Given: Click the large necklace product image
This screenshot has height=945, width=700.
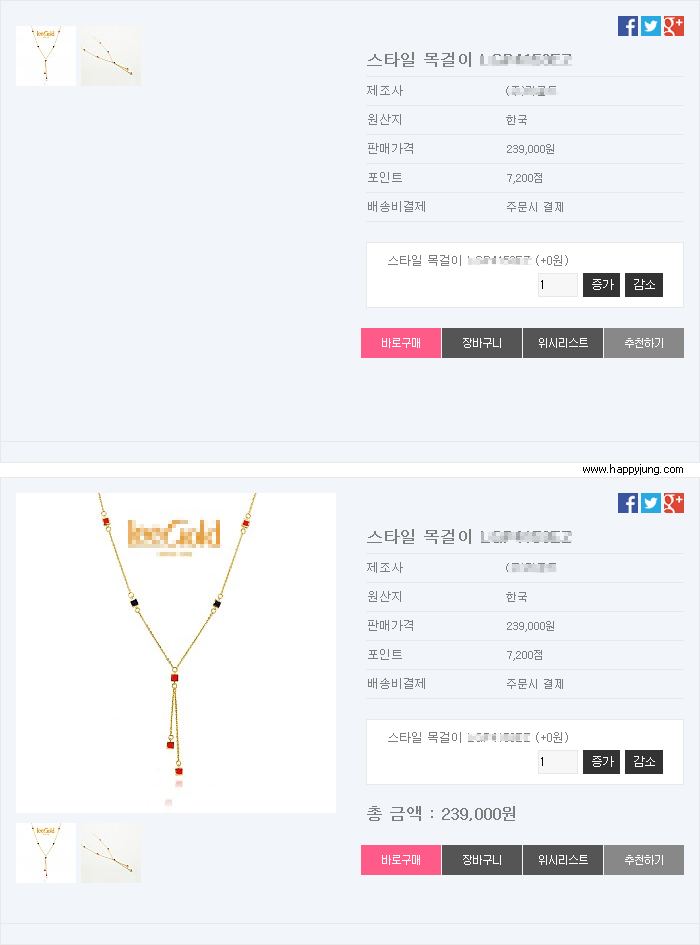Looking at the screenshot, I should point(176,653).
